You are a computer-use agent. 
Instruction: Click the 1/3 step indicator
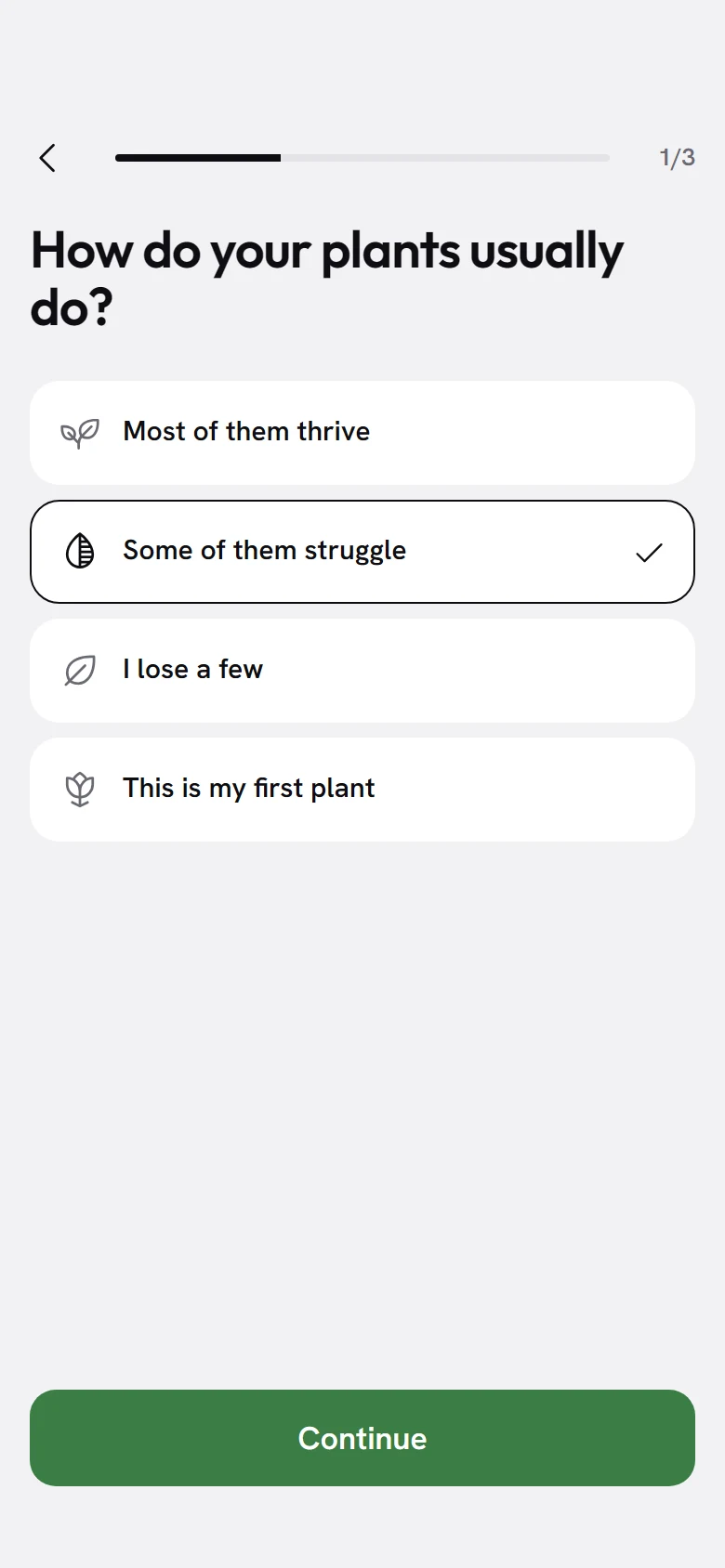pos(678,158)
